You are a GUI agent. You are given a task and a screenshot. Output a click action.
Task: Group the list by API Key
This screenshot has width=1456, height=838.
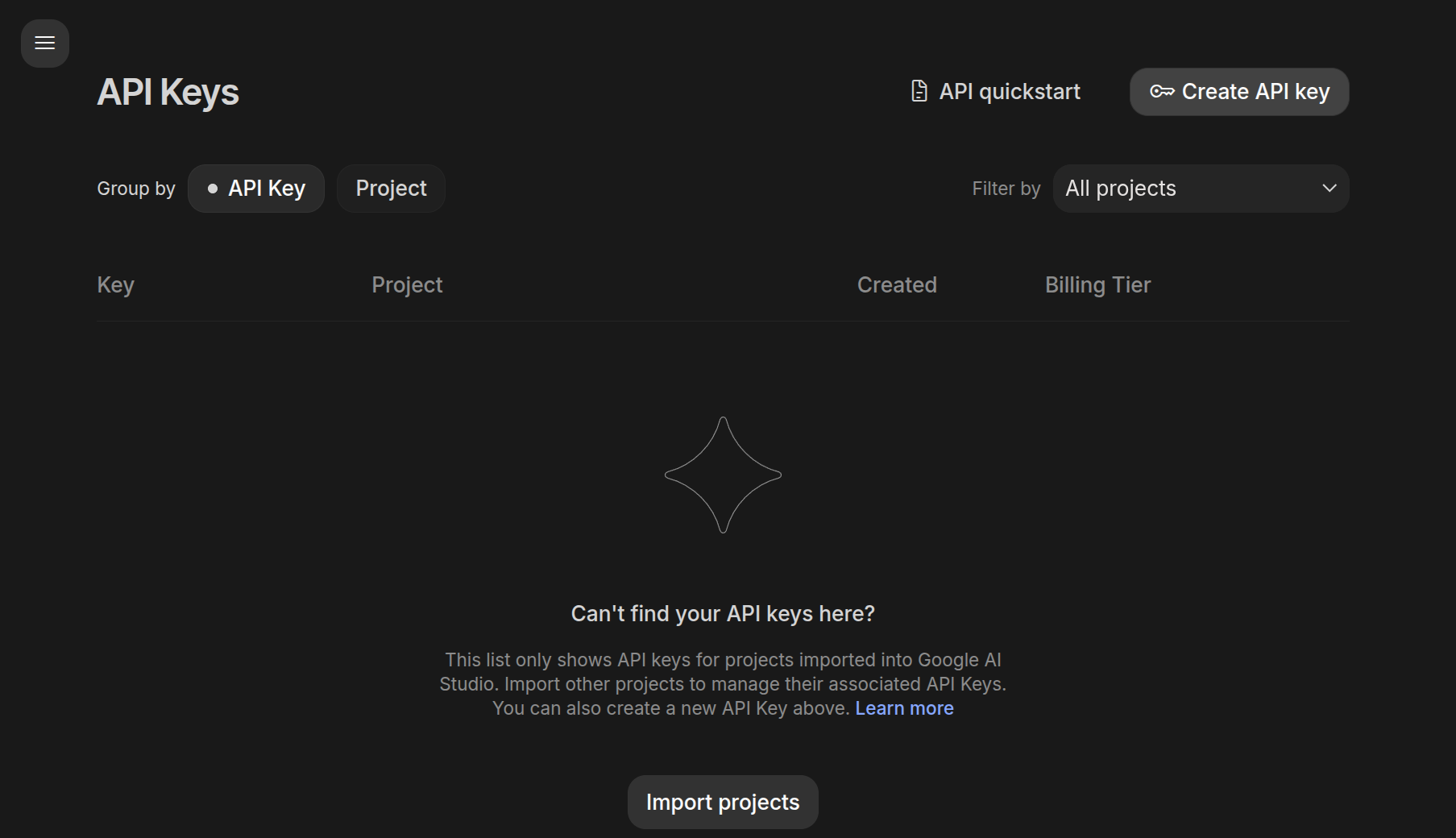click(256, 189)
